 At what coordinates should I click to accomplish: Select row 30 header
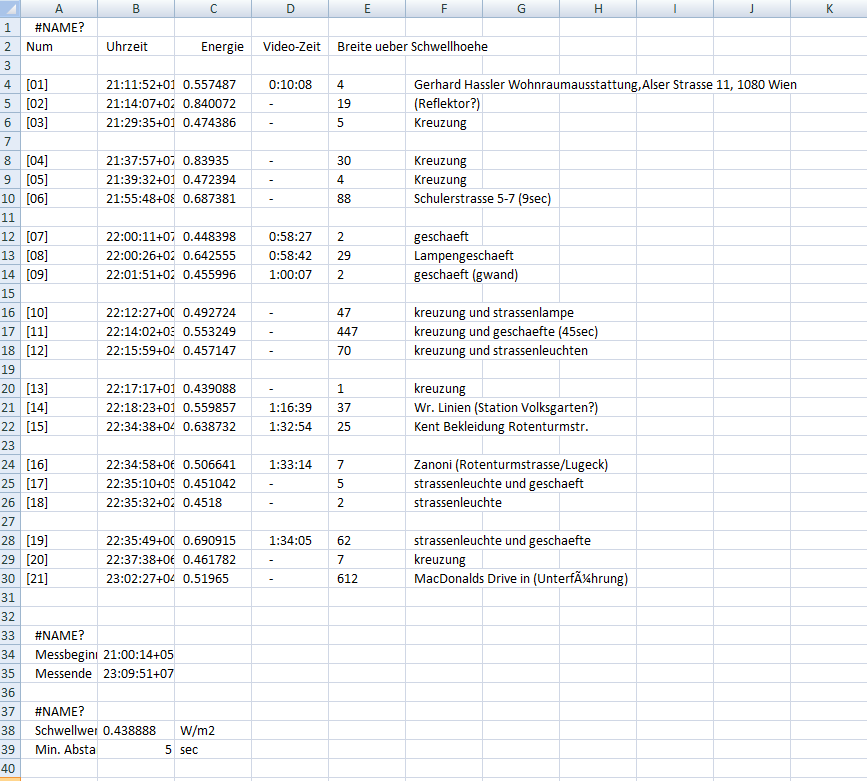point(10,579)
